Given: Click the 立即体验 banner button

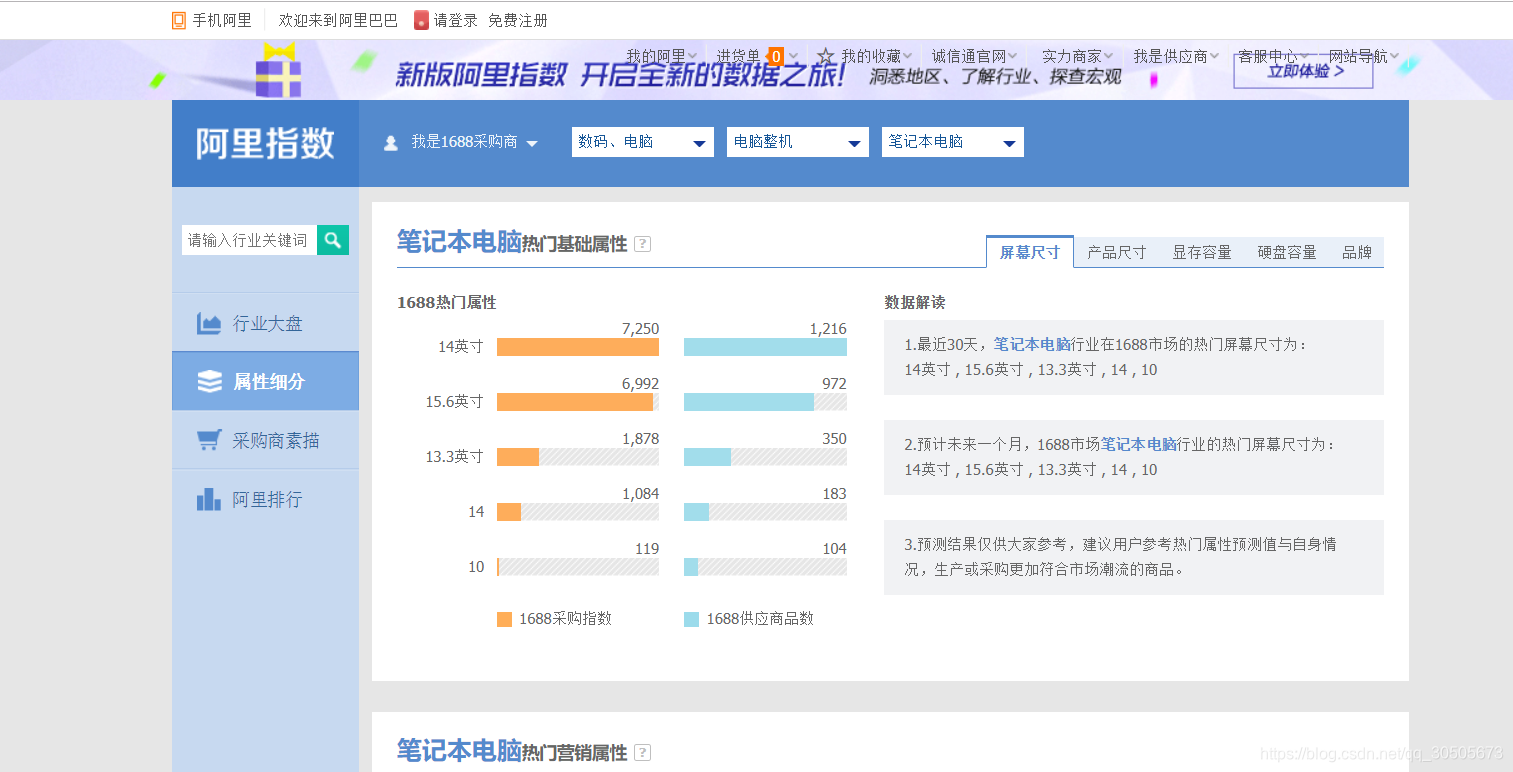Looking at the screenshot, I should point(1303,71).
